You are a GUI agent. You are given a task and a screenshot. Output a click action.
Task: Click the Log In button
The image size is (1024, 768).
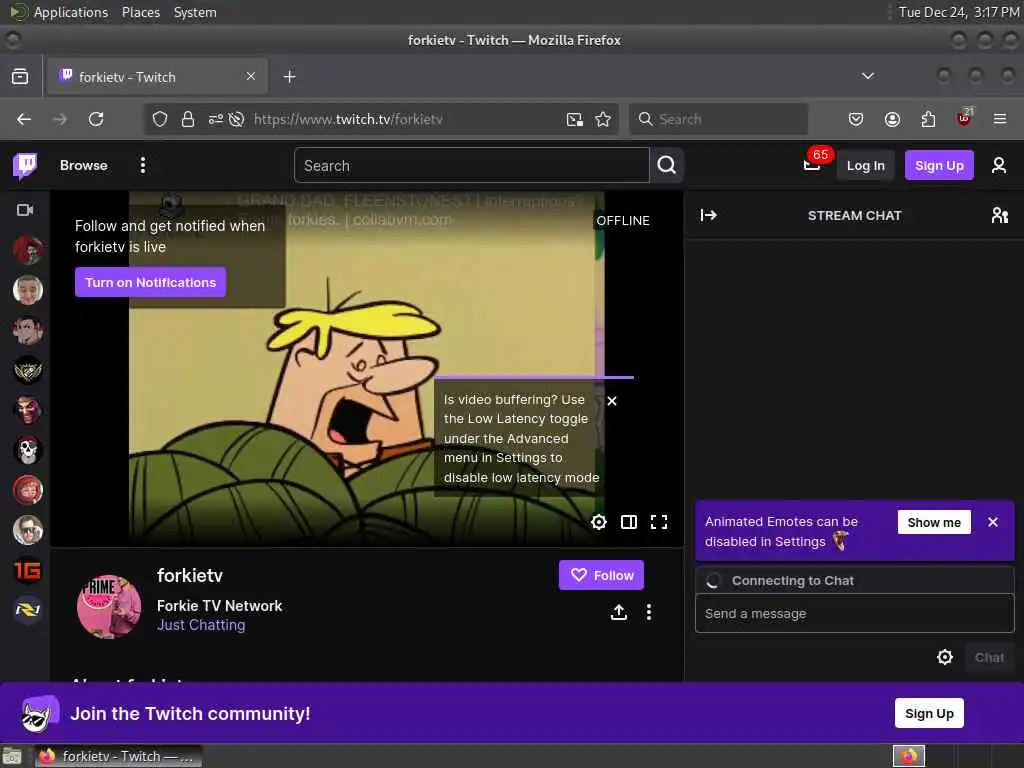click(865, 165)
